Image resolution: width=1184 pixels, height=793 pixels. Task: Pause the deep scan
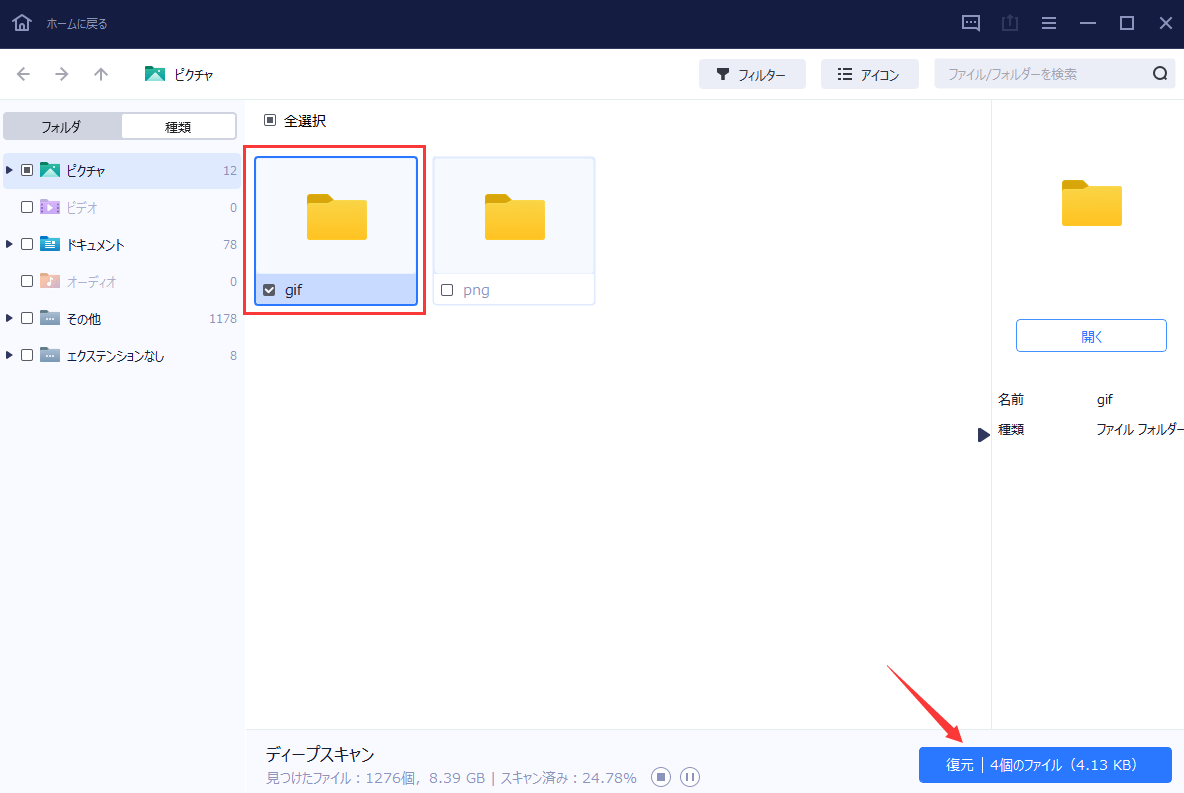tap(689, 776)
